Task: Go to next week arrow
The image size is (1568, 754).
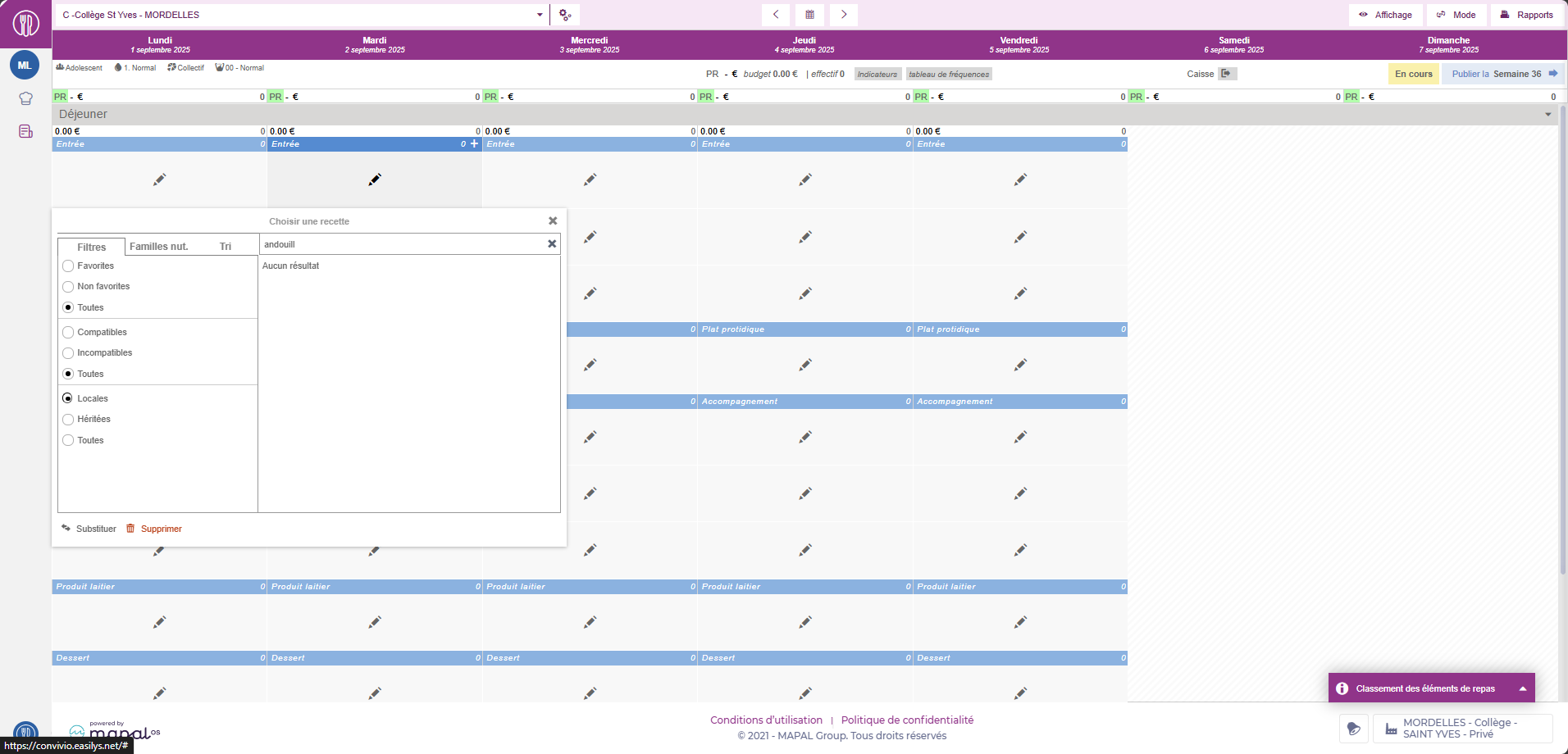Action: [x=844, y=15]
